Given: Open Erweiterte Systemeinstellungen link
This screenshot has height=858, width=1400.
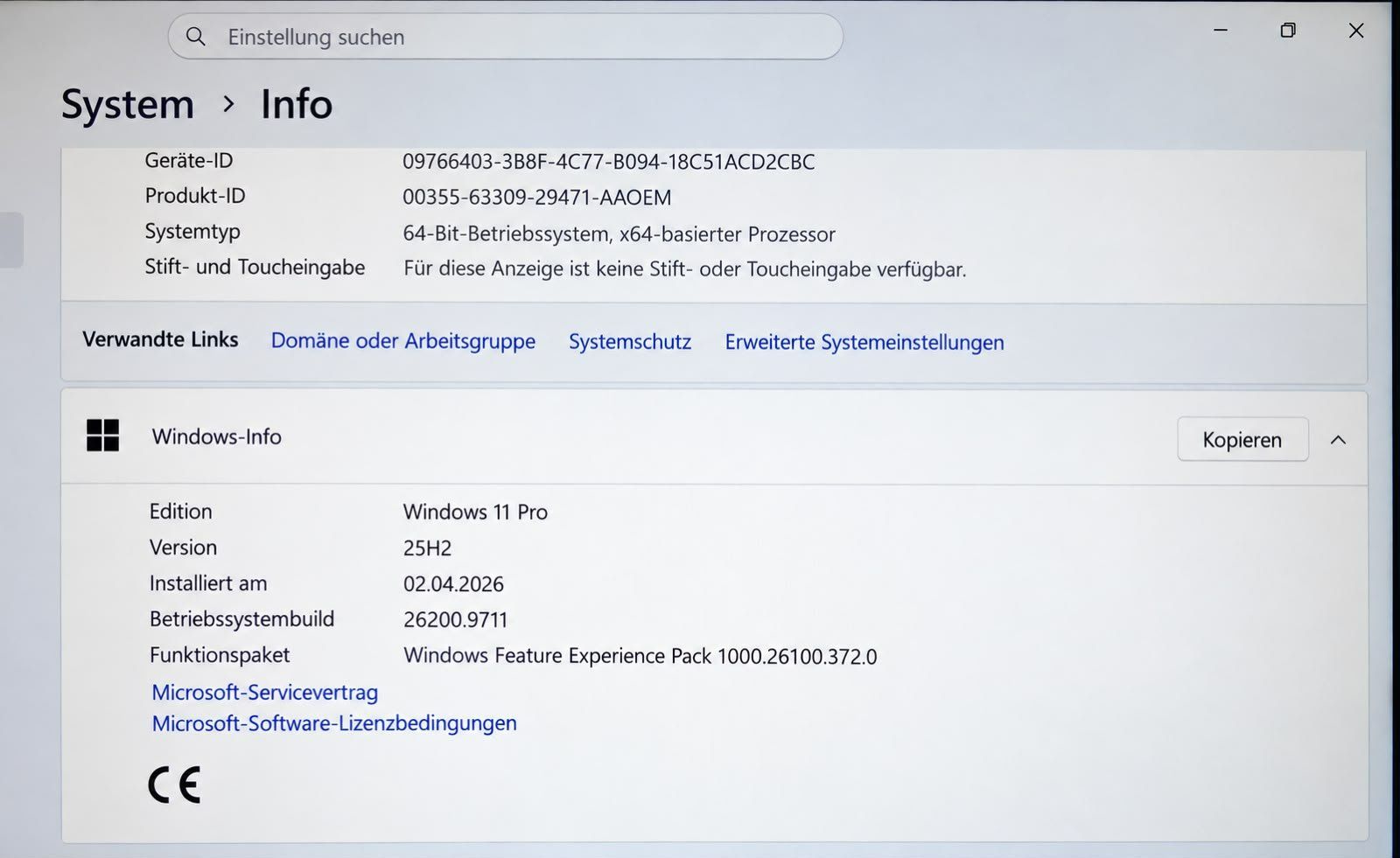Looking at the screenshot, I should click(x=864, y=342).
